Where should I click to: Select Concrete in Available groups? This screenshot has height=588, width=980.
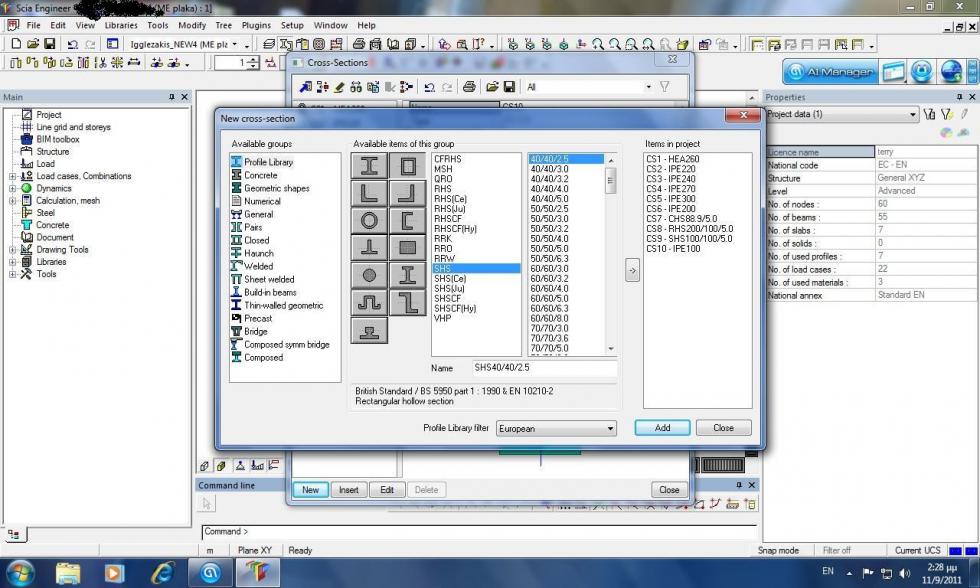(261, 175)
